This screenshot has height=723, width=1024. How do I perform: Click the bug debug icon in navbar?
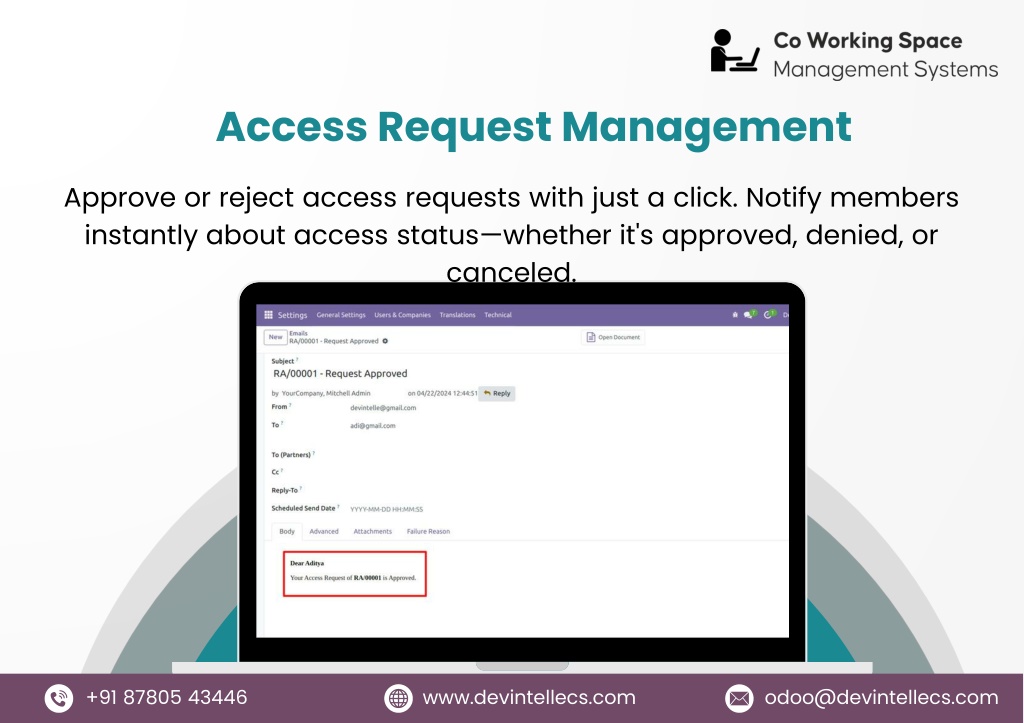tap(735, 315)
